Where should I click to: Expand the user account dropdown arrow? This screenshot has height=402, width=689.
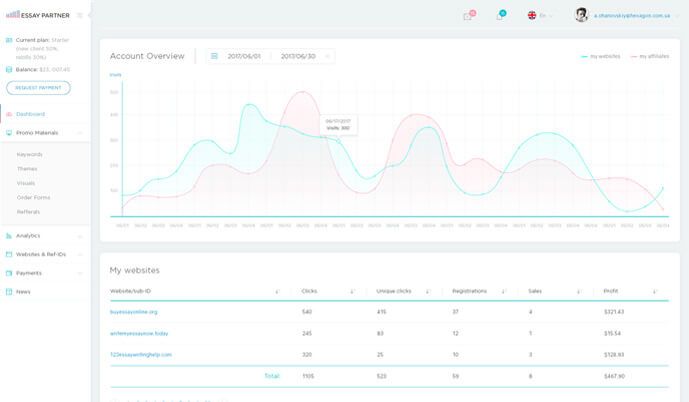(x=677, y=16)
